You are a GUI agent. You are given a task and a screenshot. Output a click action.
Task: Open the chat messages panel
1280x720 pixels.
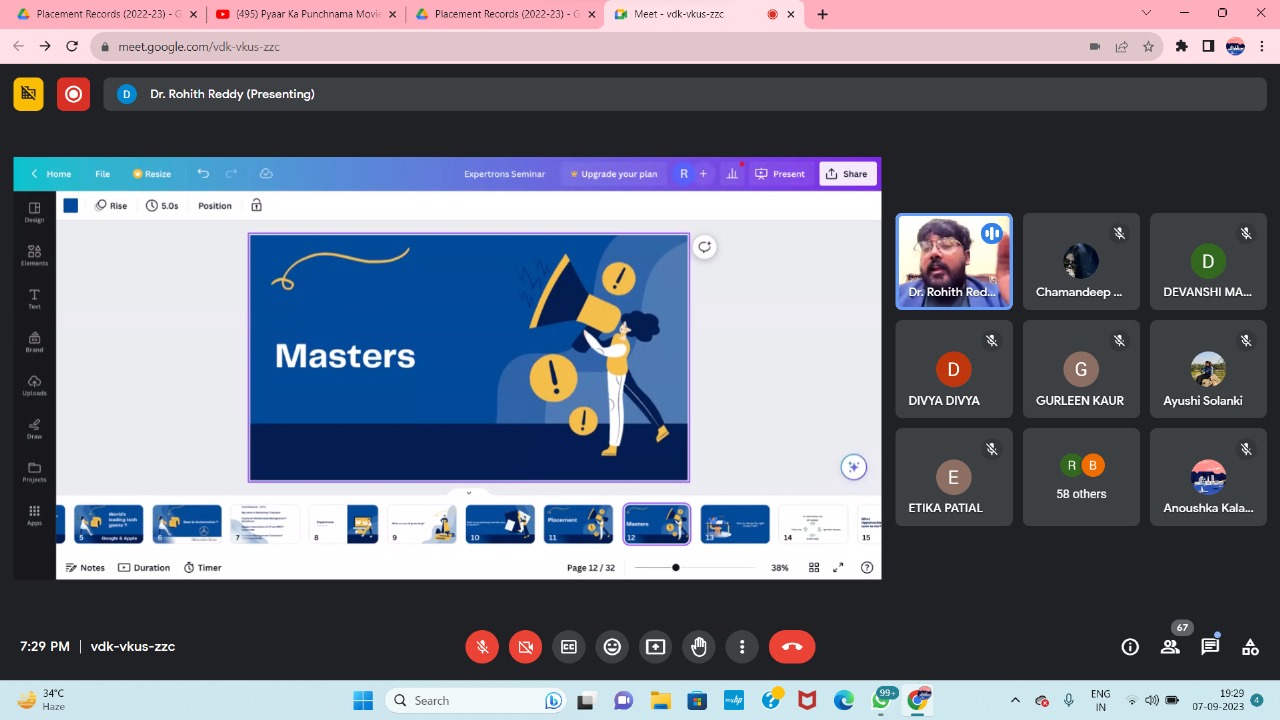[1210, 647]
